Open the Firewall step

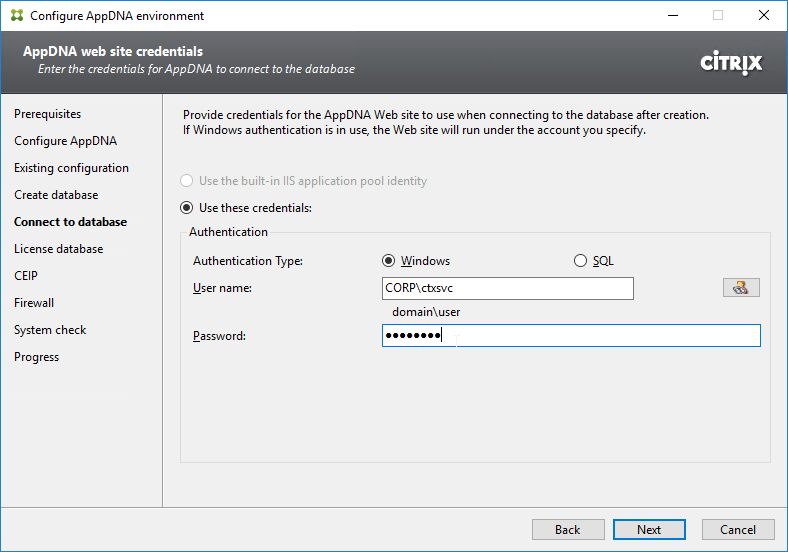pos(34,303)
